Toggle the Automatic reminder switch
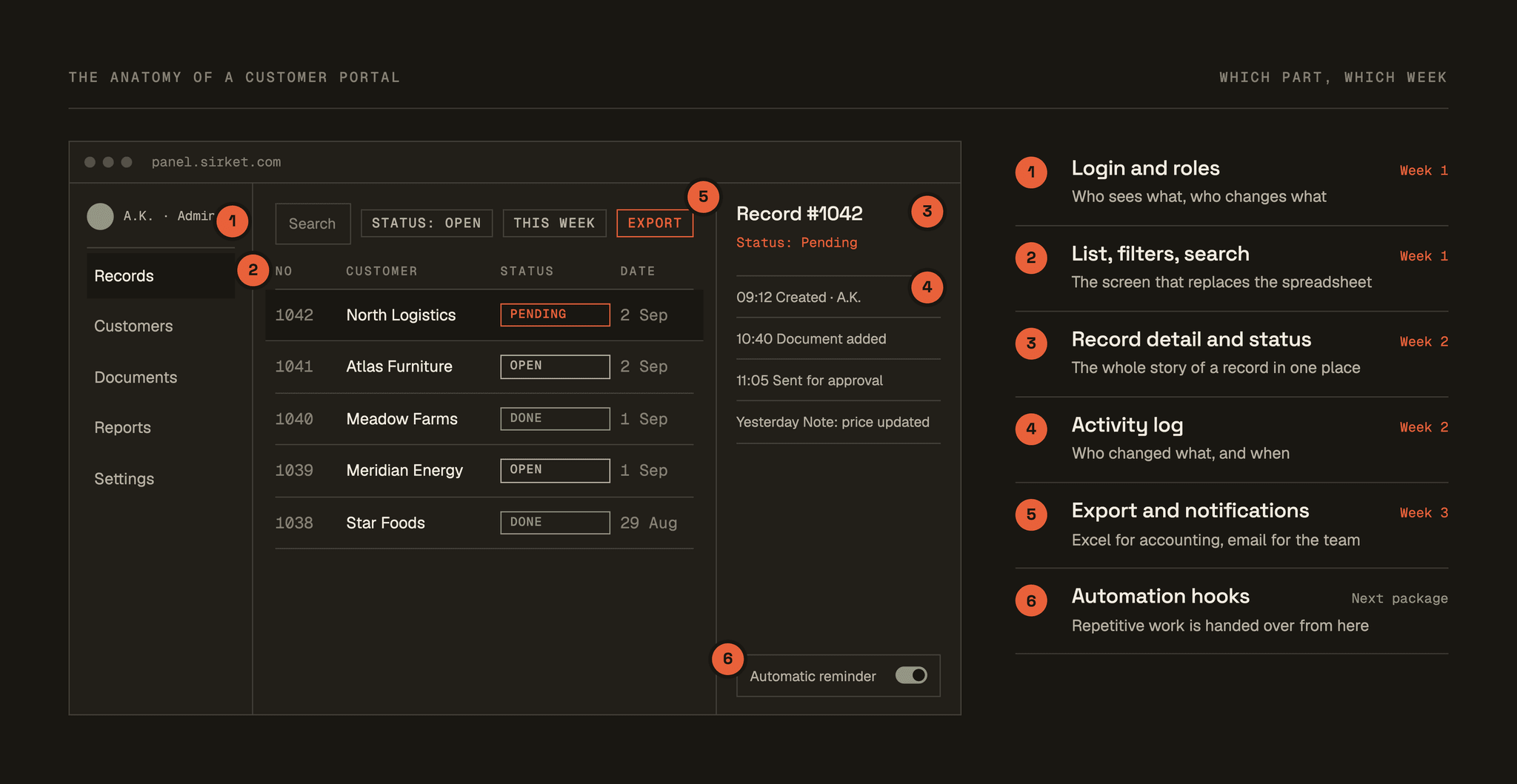The width and height of the screenshot is (1517, 784). [911, 675]
